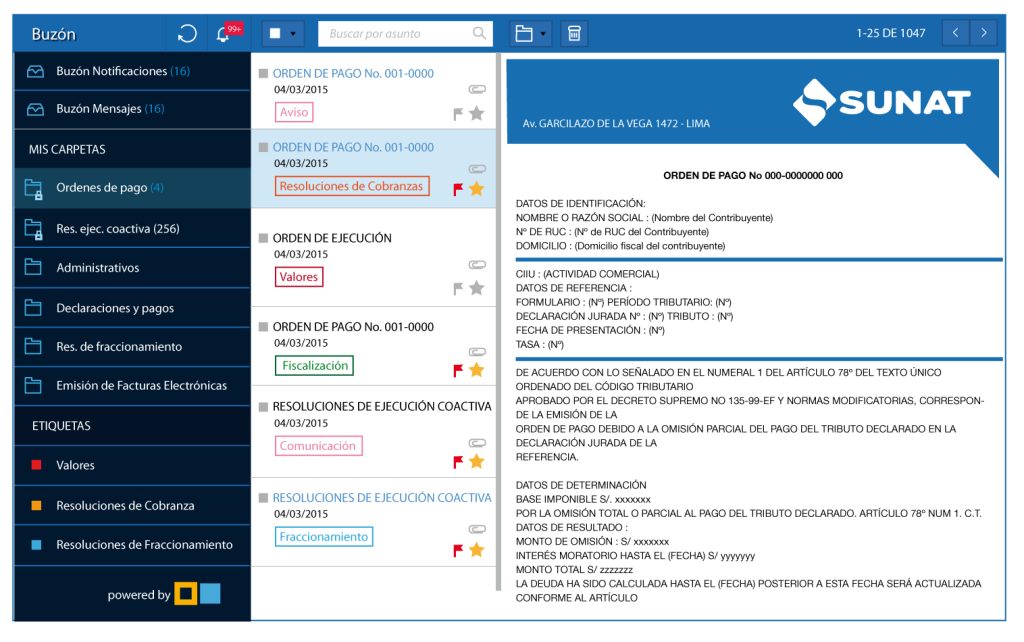The image size is (1024, 642).
Task: Click the trash delete icon in toolbar
Action: point(574,34)
